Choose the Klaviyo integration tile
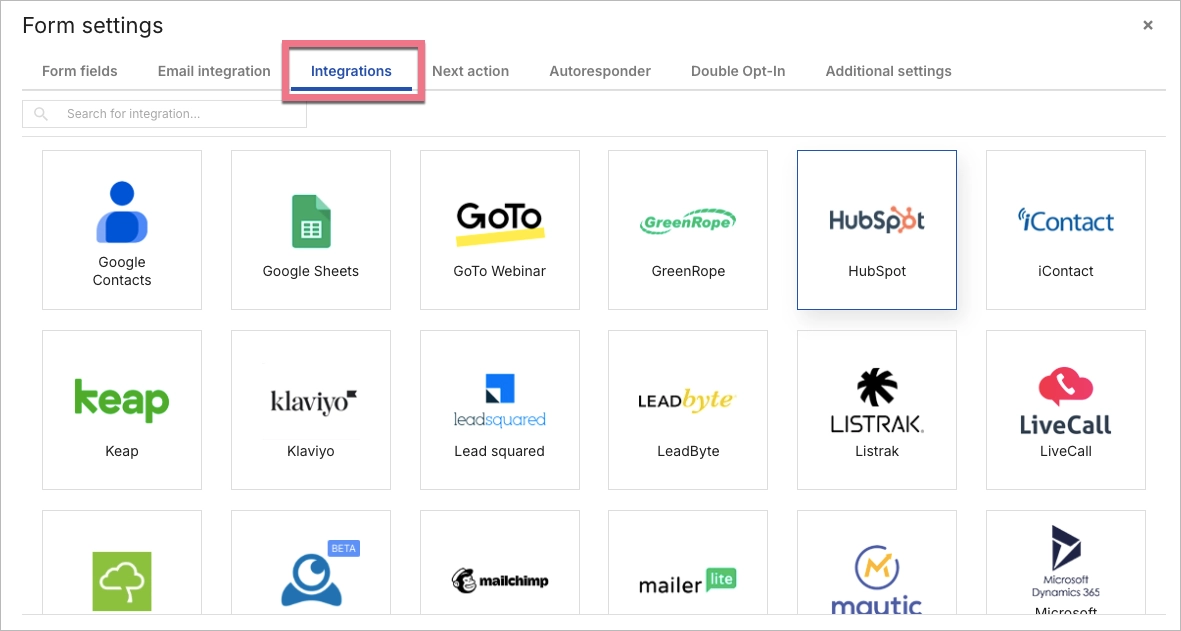This screenshot has height=631, width=1181. coord(310,409)
